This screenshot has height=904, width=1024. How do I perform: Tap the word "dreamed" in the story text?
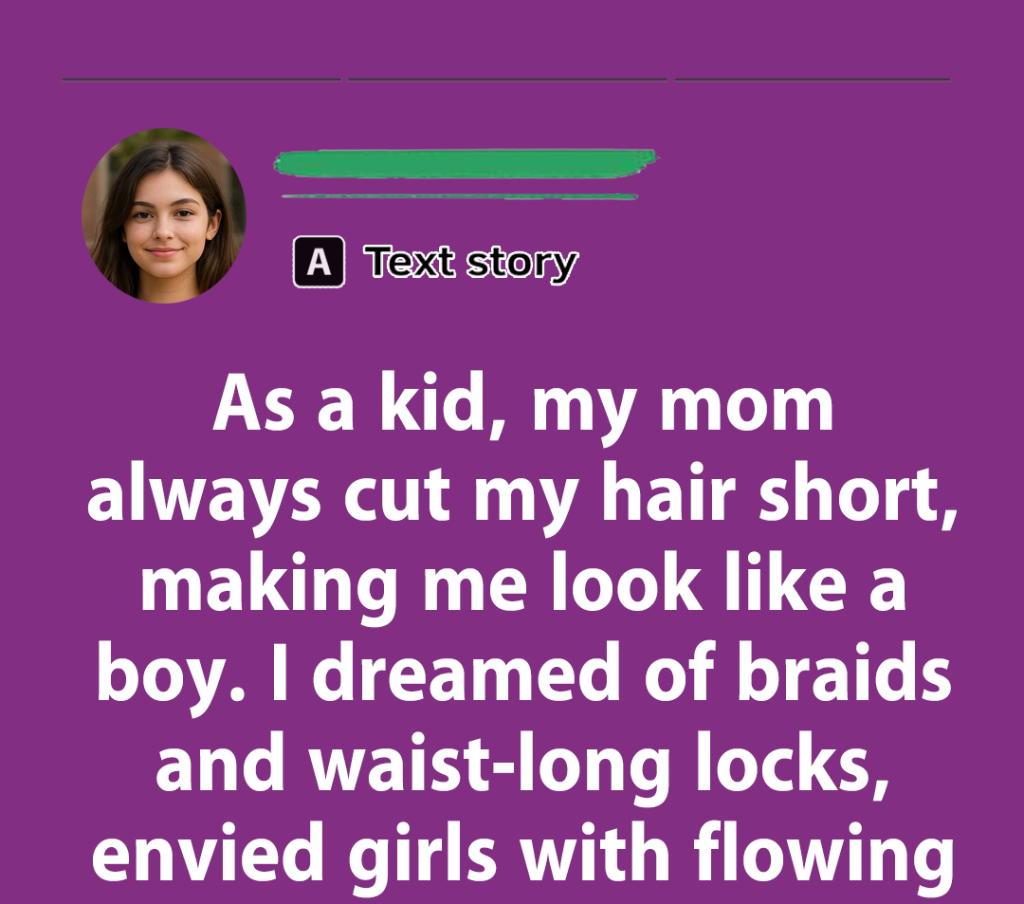click(466, 673)
